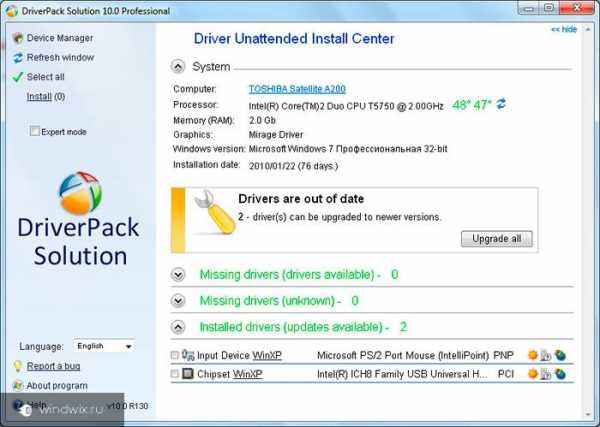Click the scroll up arrow of the scrollbar
The height and width of the screenshot is (427, 600).
[587, 29]
